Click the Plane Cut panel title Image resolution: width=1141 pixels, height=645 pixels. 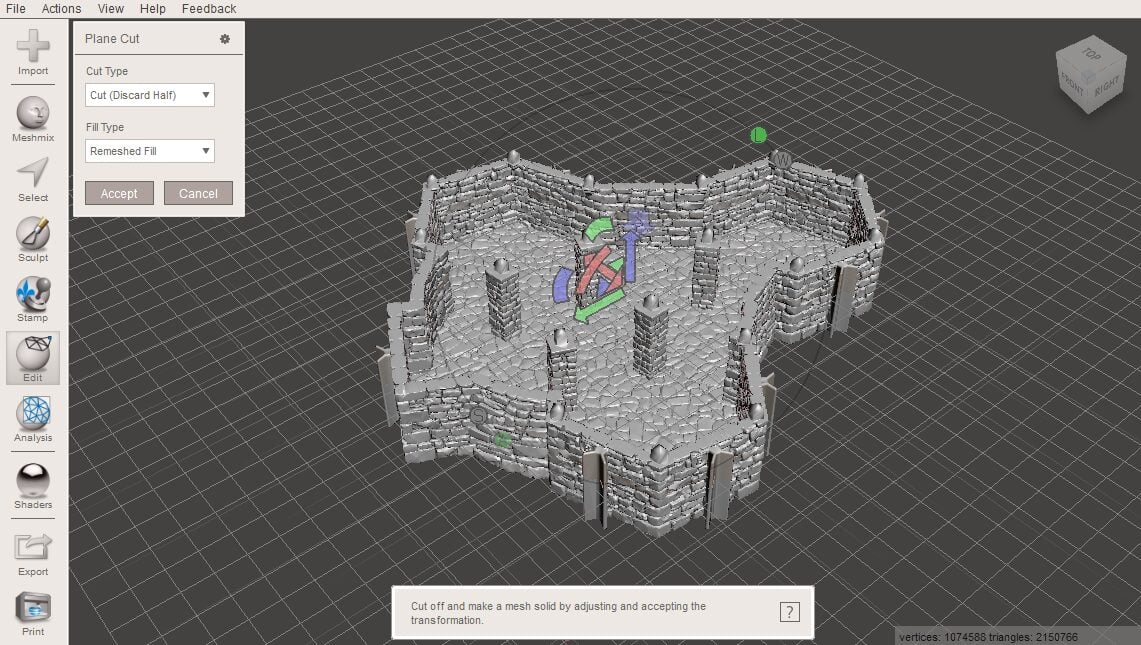(112, 39)
